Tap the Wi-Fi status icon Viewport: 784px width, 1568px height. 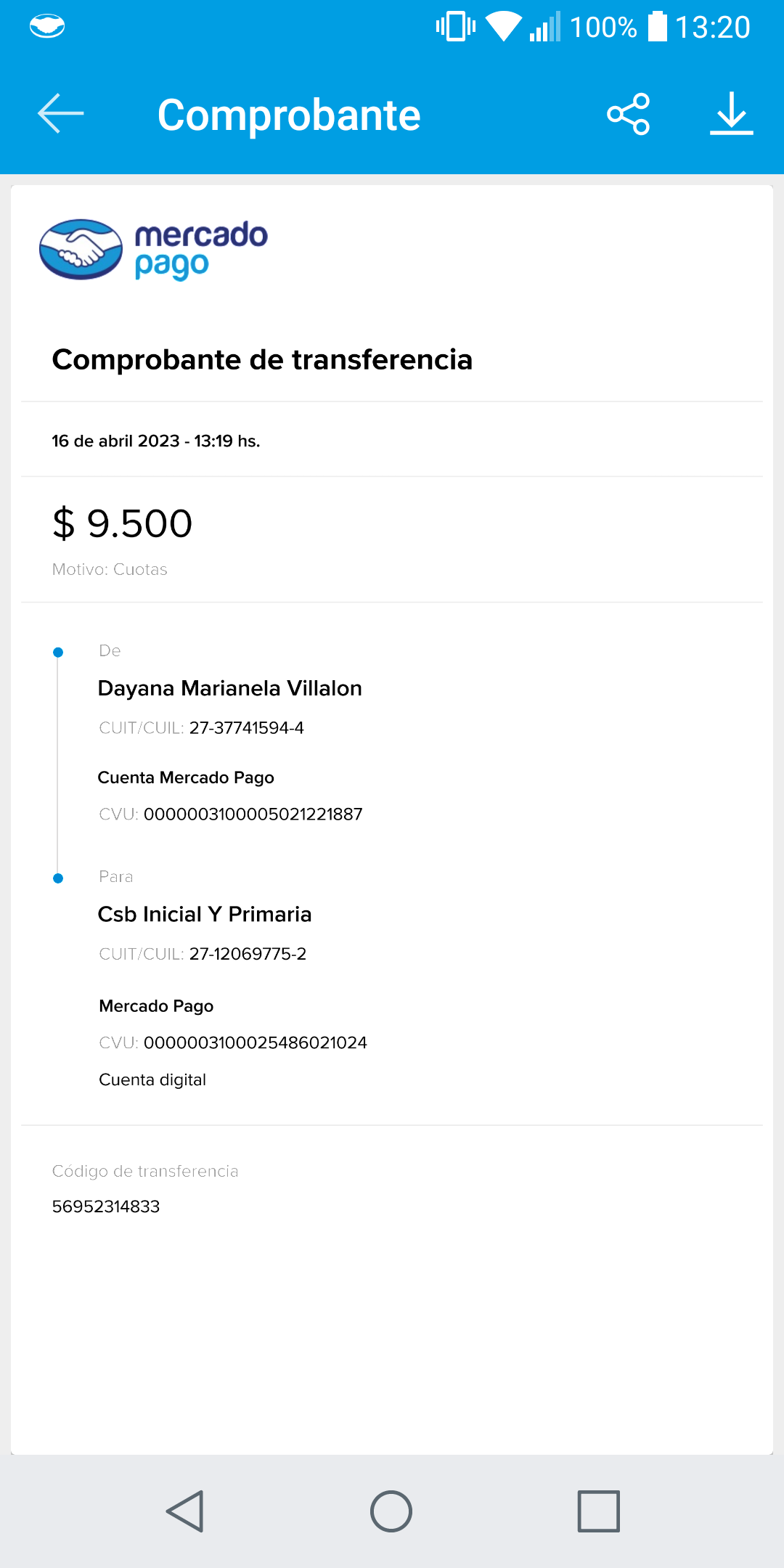[x=503, y=27]
